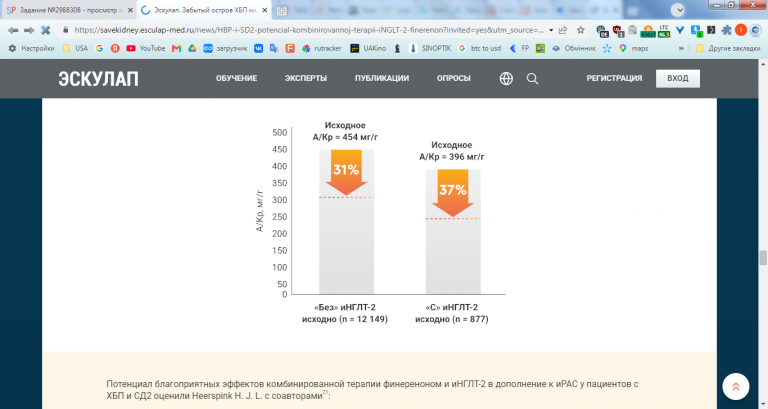Open the btc to usd bookmark

pos(480,48)
